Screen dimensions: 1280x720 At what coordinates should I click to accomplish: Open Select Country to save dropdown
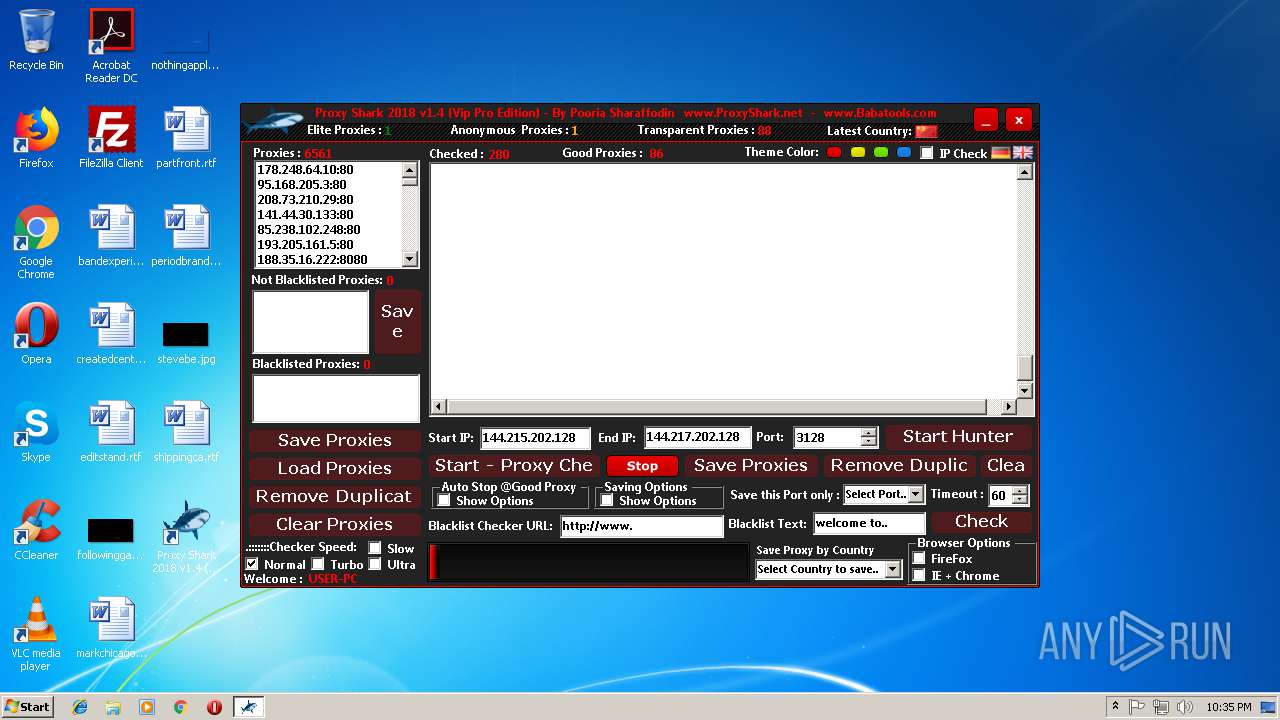point(892,569)
